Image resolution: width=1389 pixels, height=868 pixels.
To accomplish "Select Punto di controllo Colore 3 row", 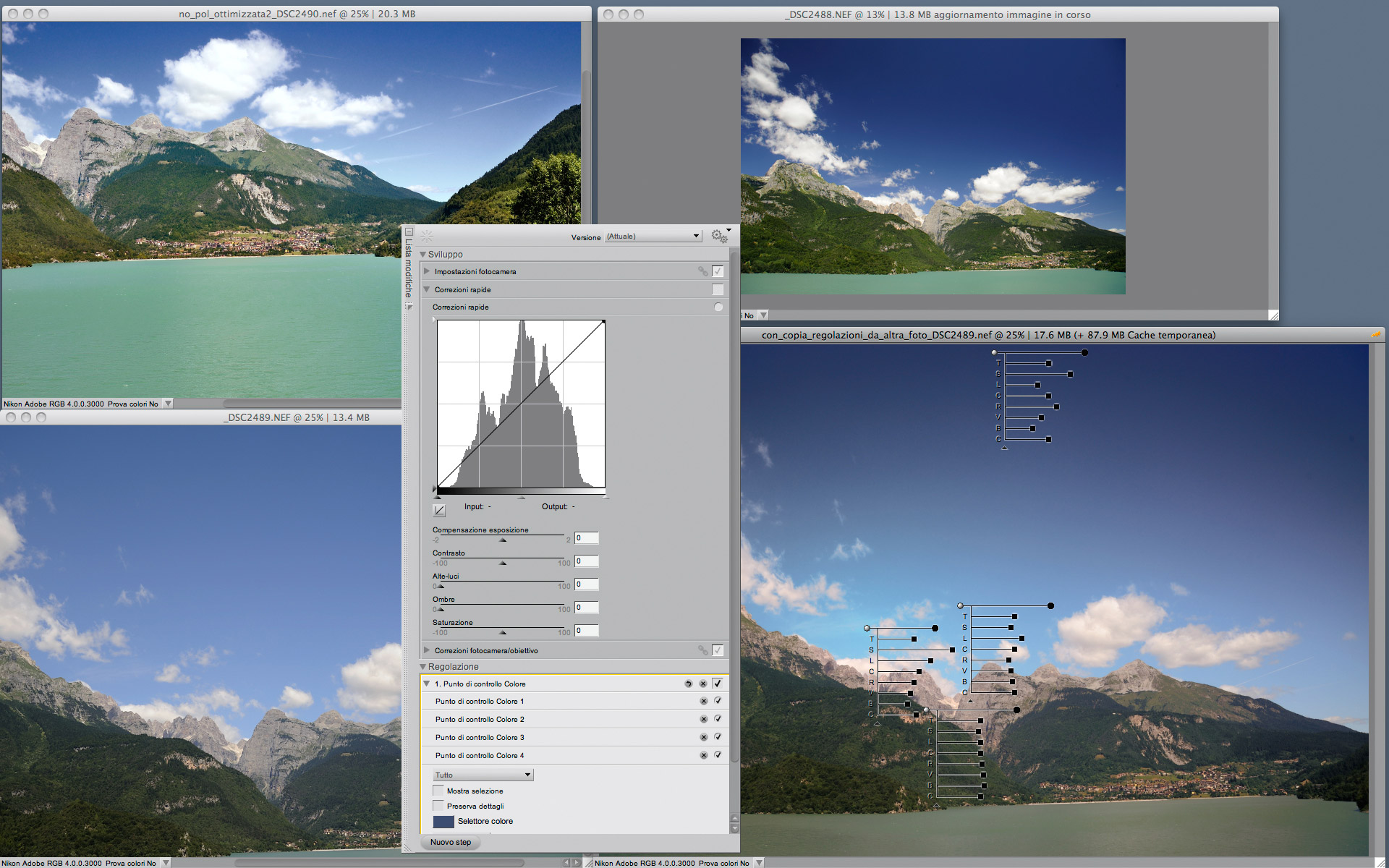I will (575, 737).
